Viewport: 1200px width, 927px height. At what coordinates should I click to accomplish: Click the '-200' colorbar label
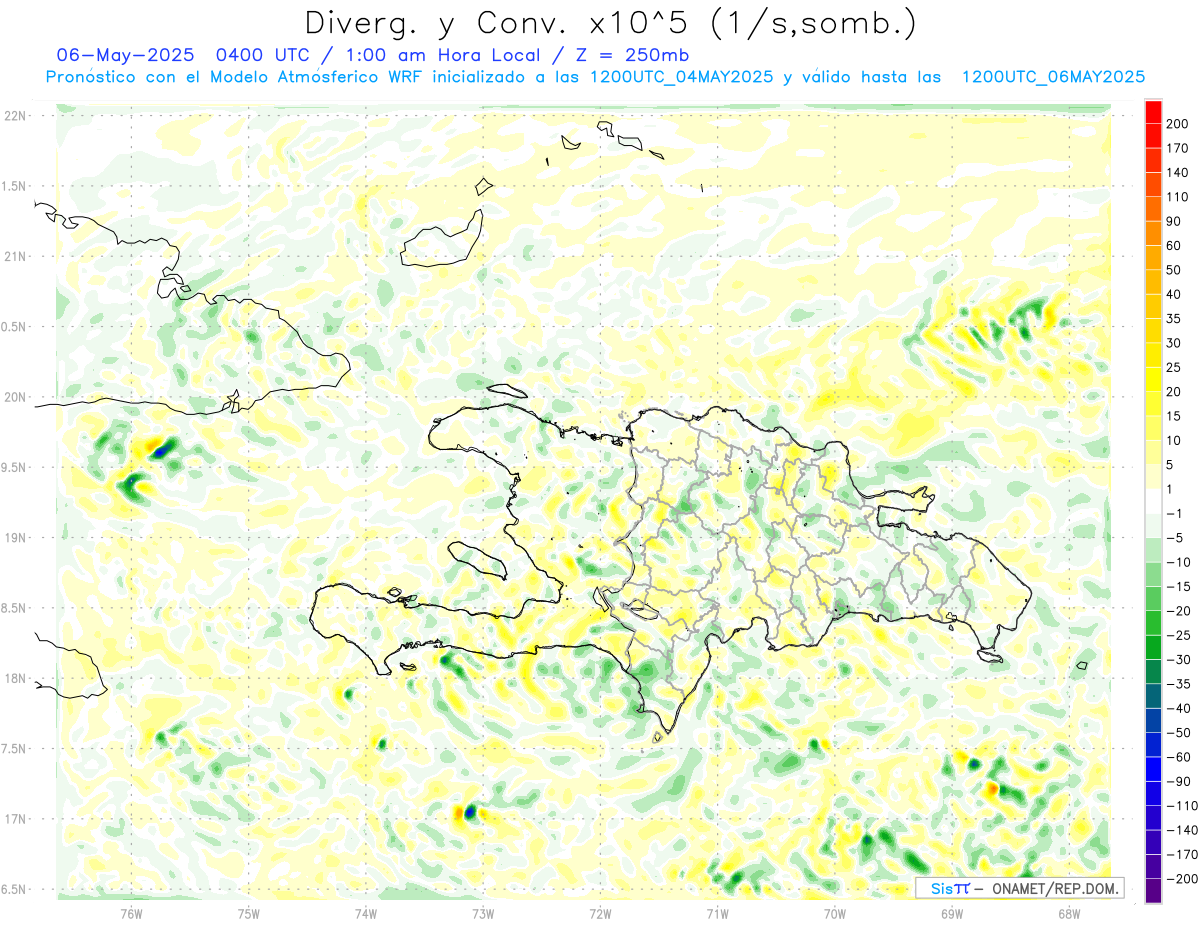[x=1180, y=879]
